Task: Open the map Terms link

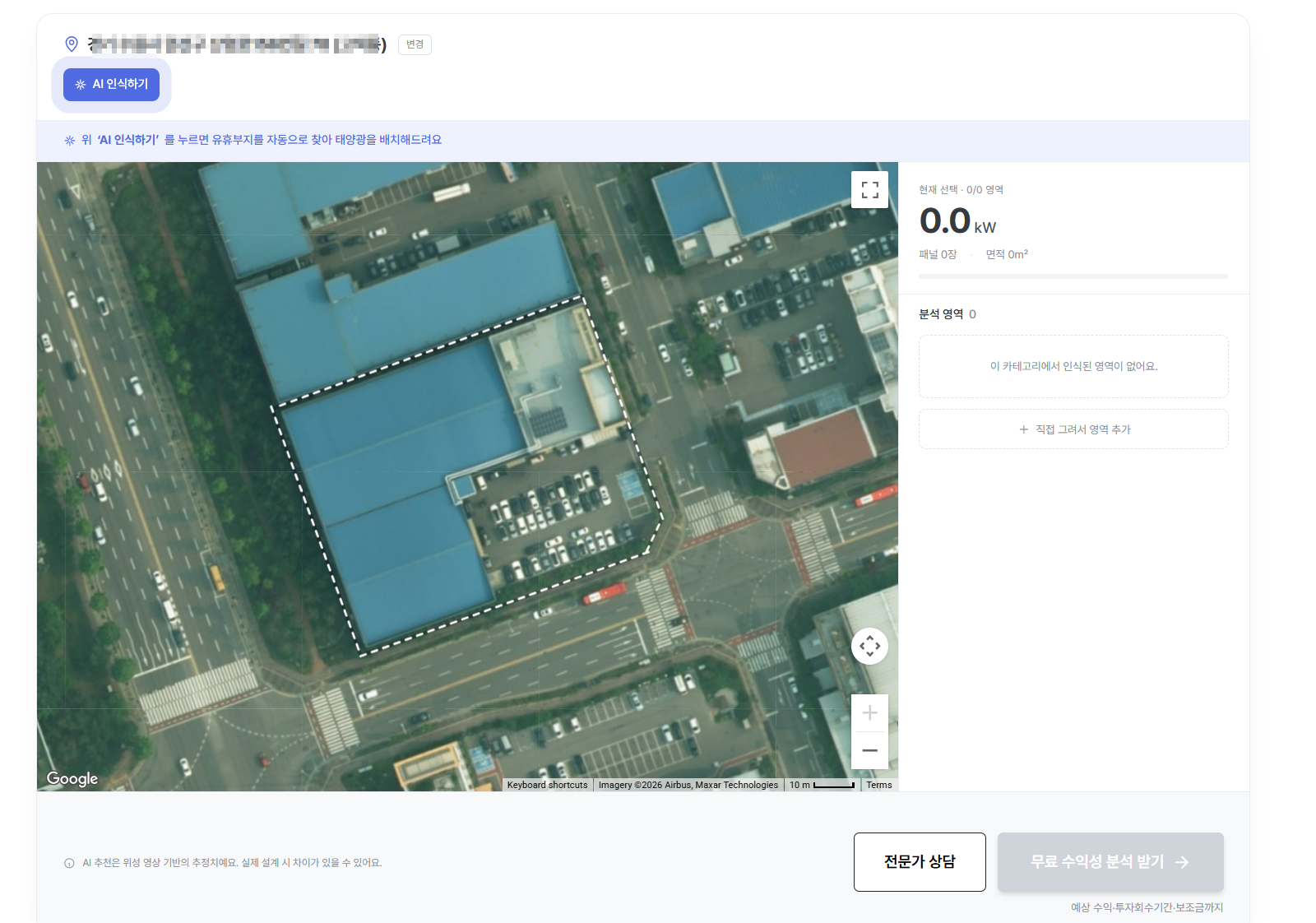Action: click(x=878, y=785)
